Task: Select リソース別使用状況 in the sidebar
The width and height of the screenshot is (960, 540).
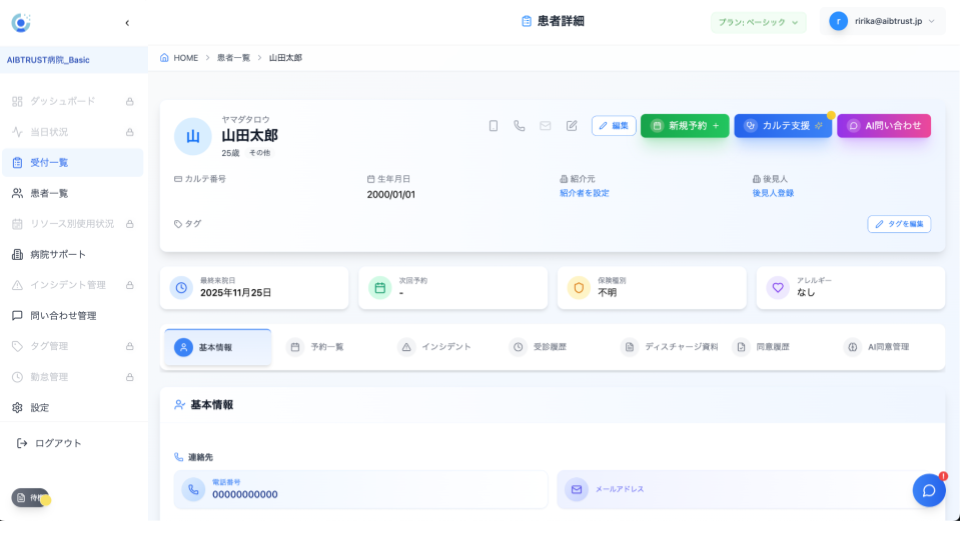Action: pyautogui.click(x=73, y=223)
